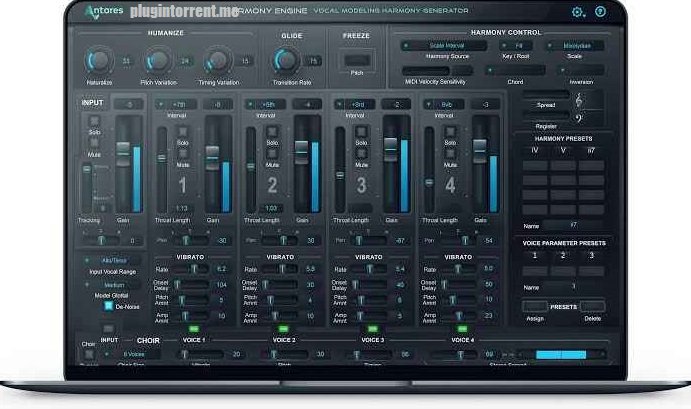Solo harmony voice 2
Viewport: 691px width, 409px height.
(272, 131)
